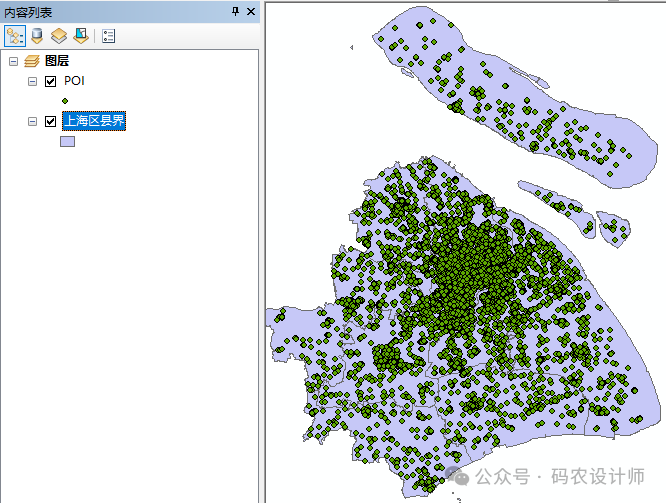Switch to List By Selection view
Viewport: 666px width, 503px height.
(x=80, y=36)
